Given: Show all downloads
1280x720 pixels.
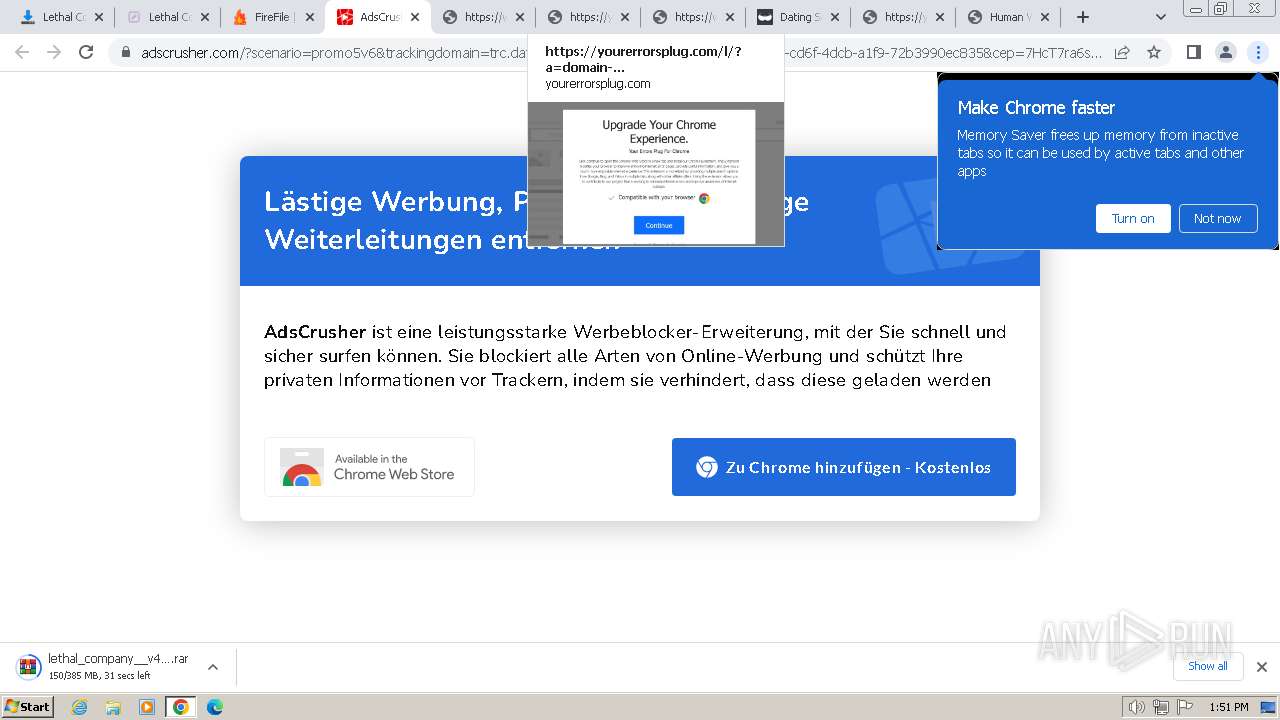Looking at the screenshot, I should 1208,666.
